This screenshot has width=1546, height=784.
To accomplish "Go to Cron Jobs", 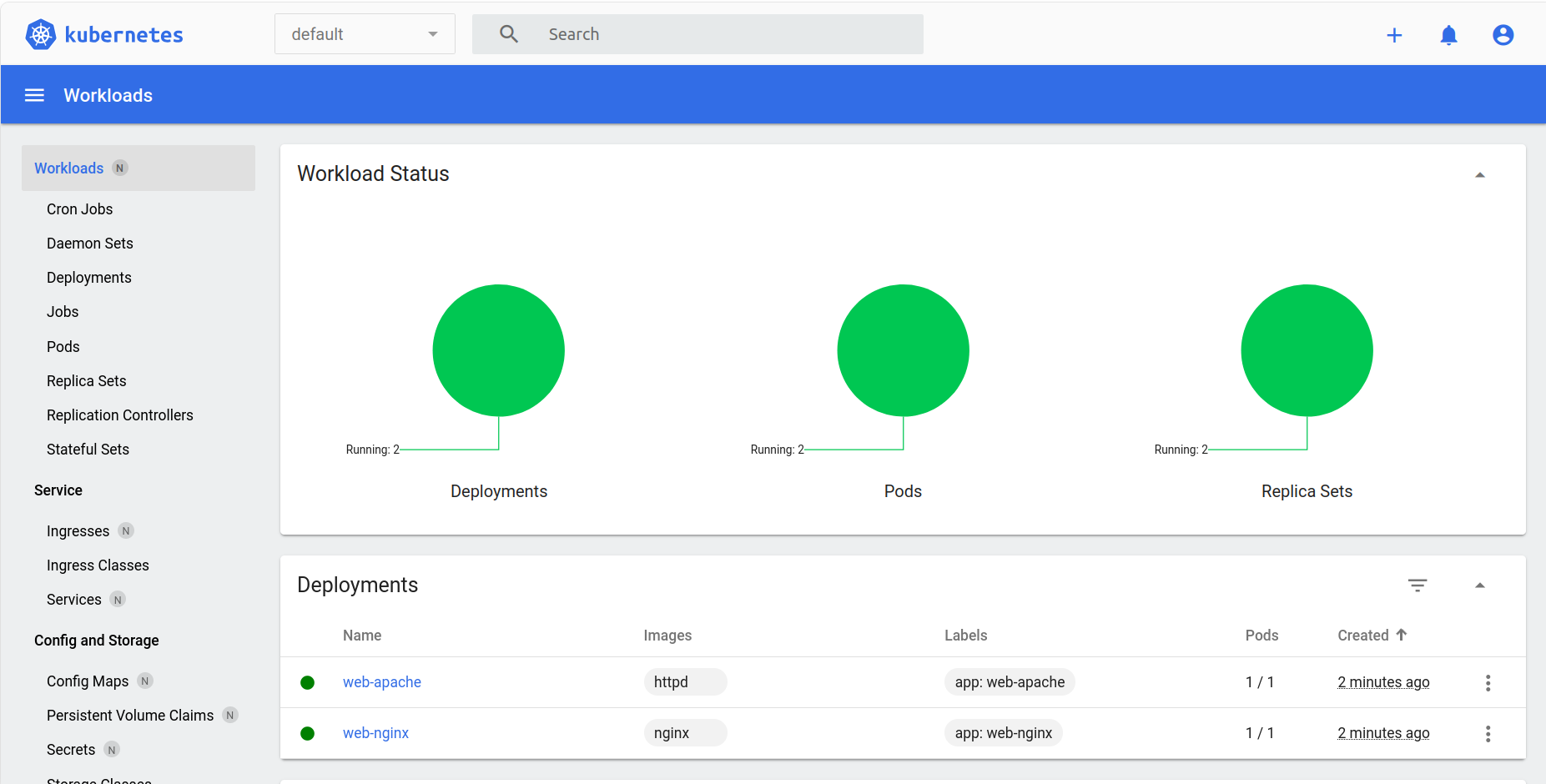I will pyautogui.click(x=79, y=209).
